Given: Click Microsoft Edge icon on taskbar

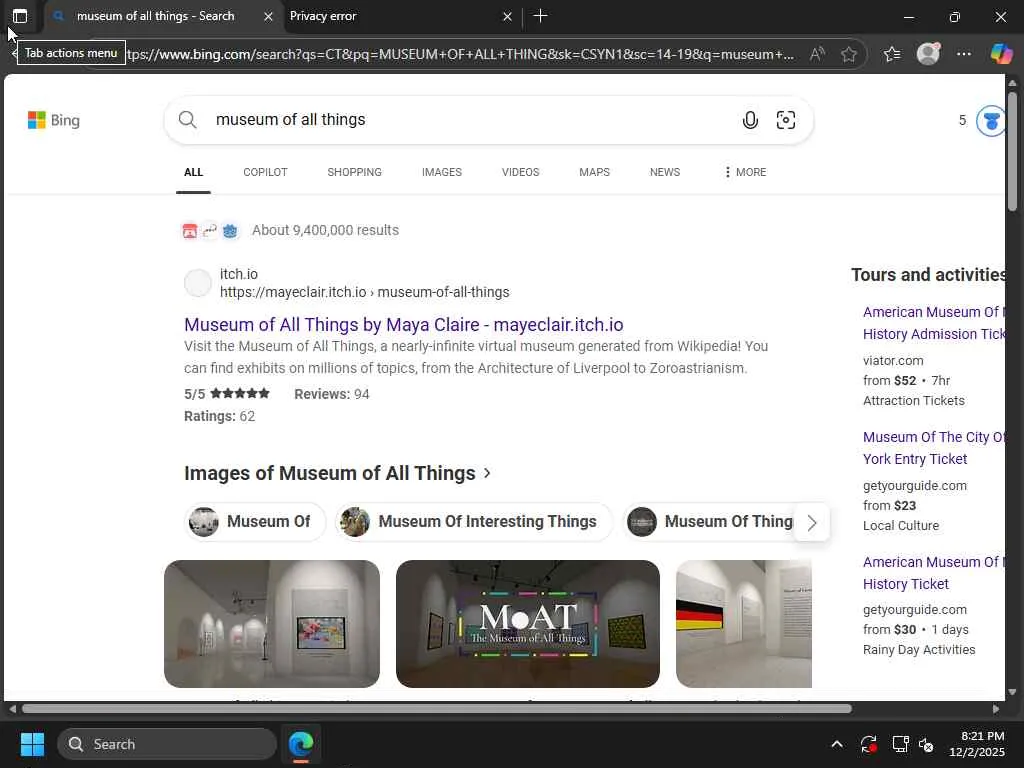Looking at the screenshot, I should (301, 744).
